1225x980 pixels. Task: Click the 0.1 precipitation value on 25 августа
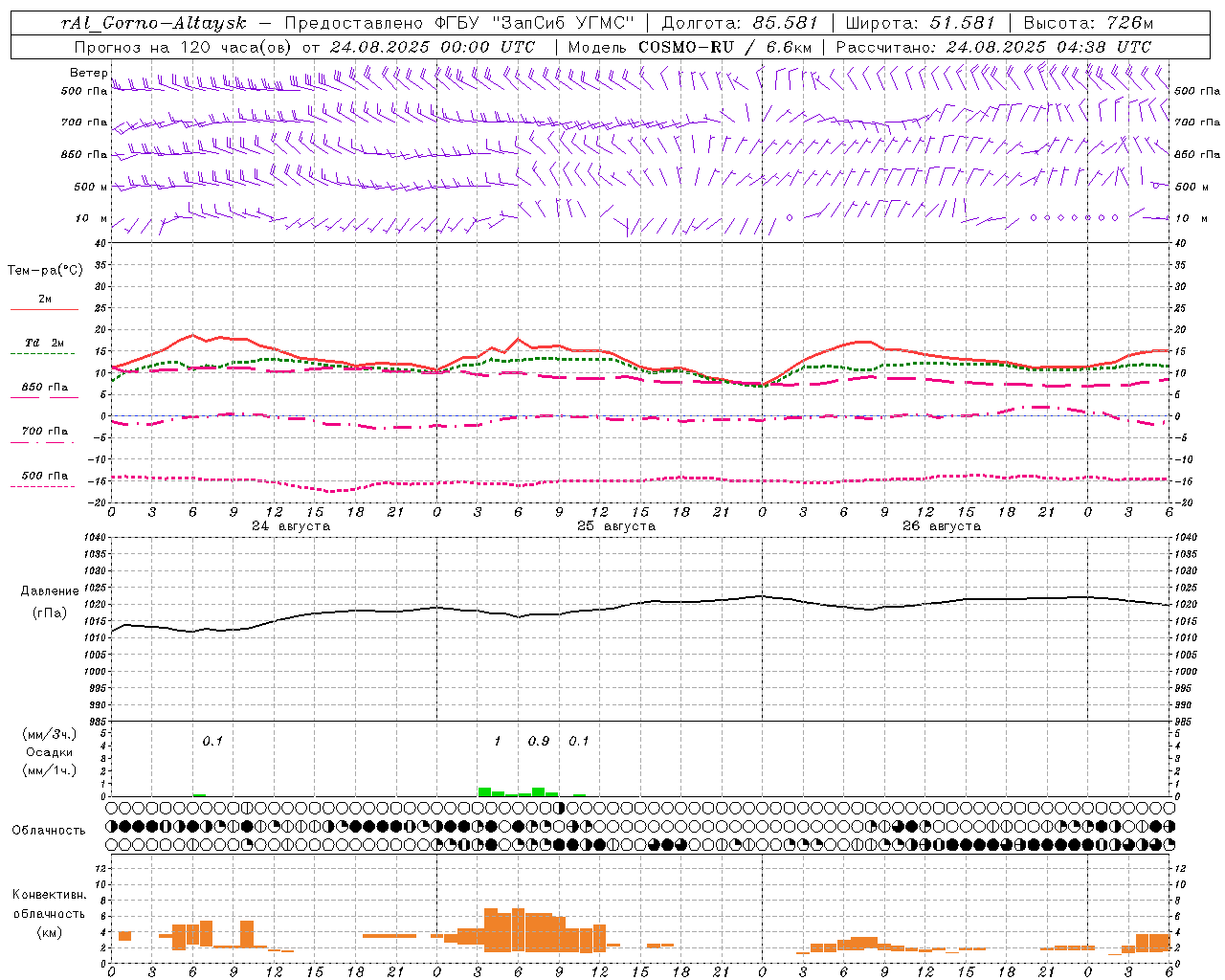coord(579,741)
